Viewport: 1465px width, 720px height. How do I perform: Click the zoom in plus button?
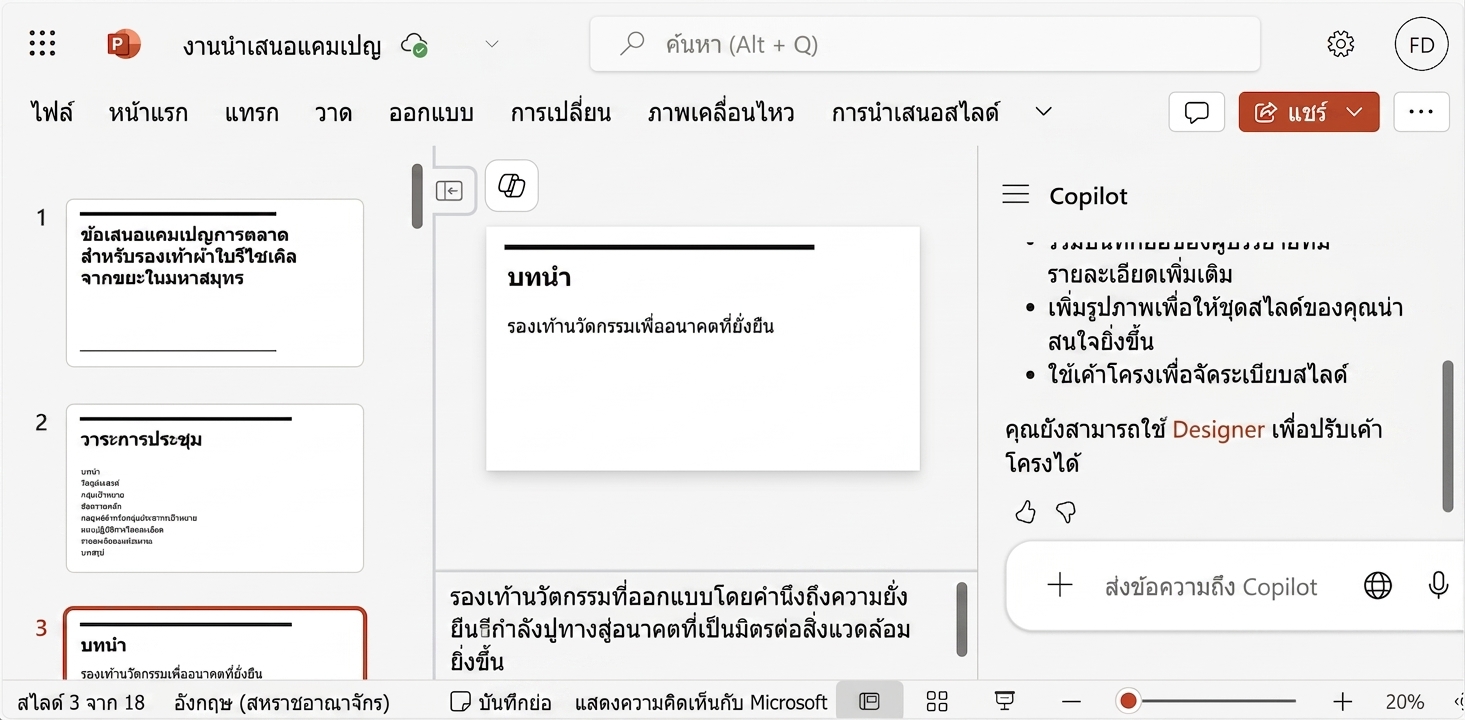pos(1342,701)
